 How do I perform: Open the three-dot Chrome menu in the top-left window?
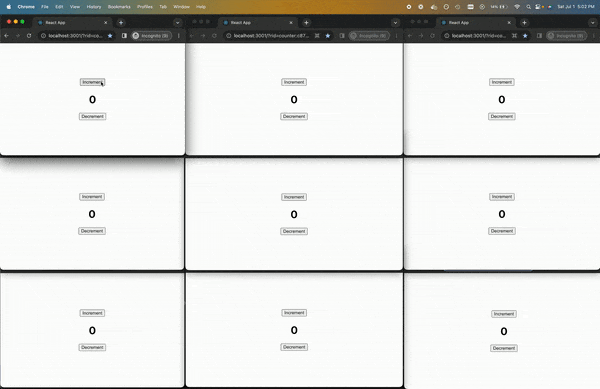tap(178, 36)
